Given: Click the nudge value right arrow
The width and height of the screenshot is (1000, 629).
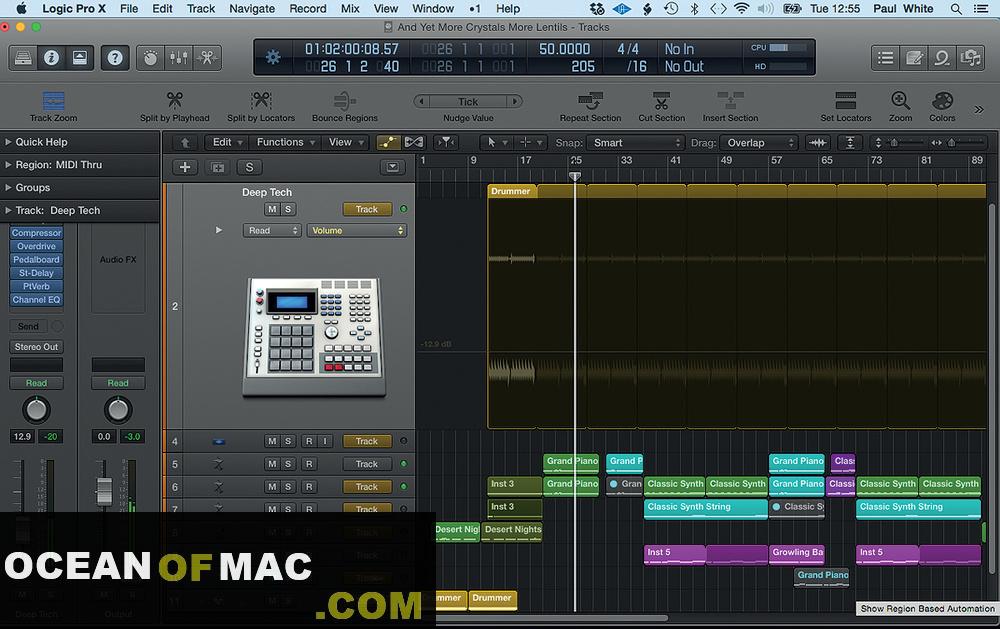Looking at the screenshot, I should [515, 101].
